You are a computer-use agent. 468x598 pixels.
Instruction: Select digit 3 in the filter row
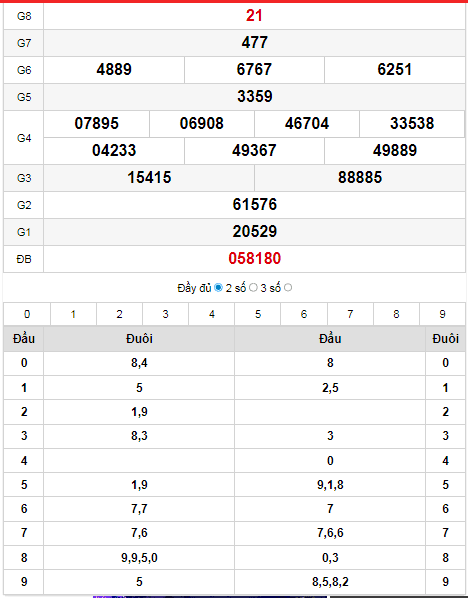point(166,314)
